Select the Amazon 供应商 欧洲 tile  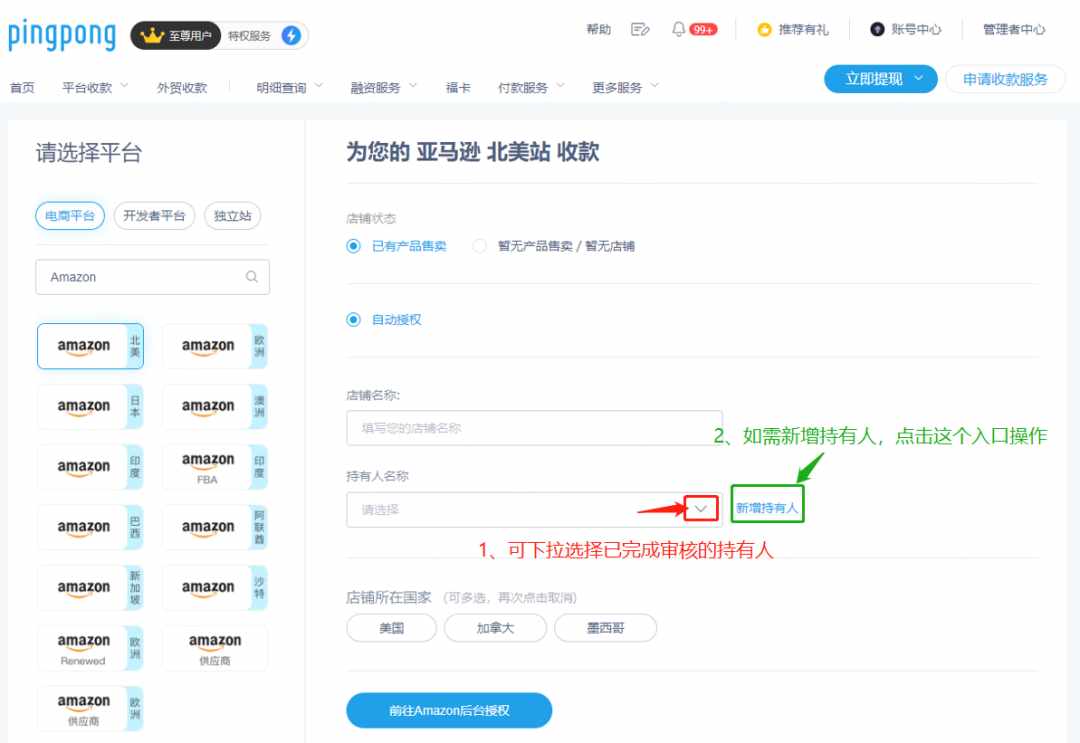90,709
